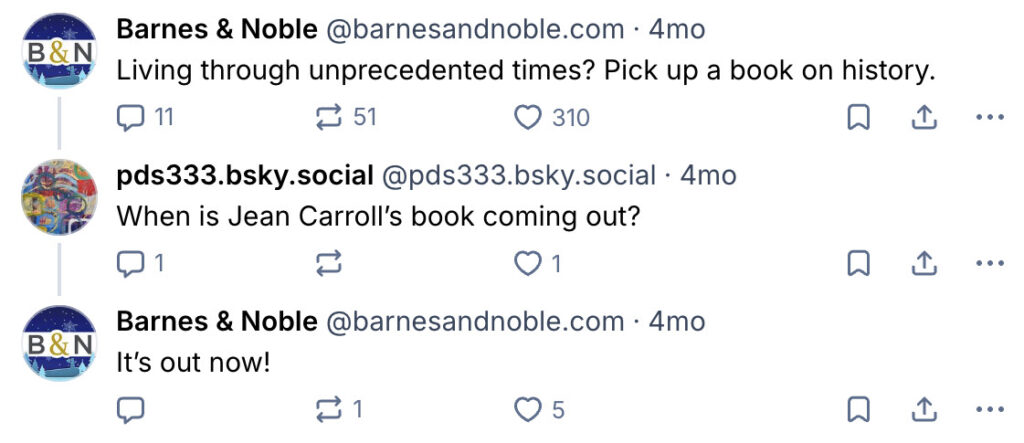Open more options on history book post
This screenshot has height=443, width=1024.
[x=988, y=118]
